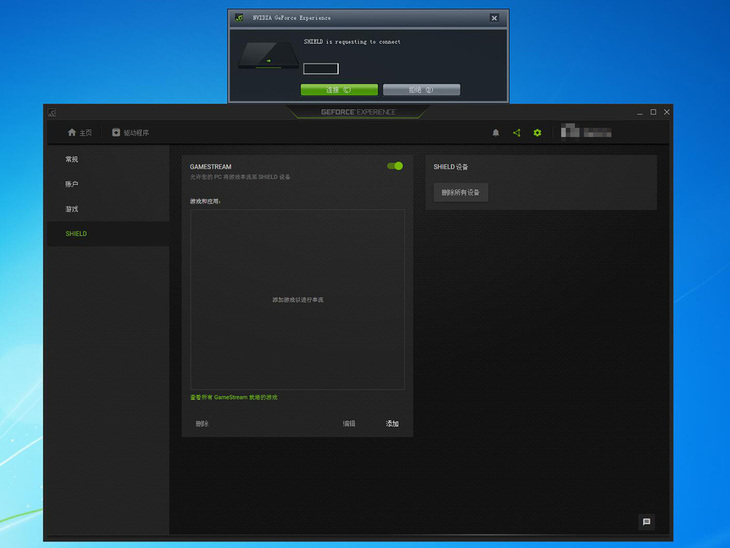The image size is (730, 548).
Task: Click the gray reject button in SHIELD dialog
Action: (x=421, y=89)
